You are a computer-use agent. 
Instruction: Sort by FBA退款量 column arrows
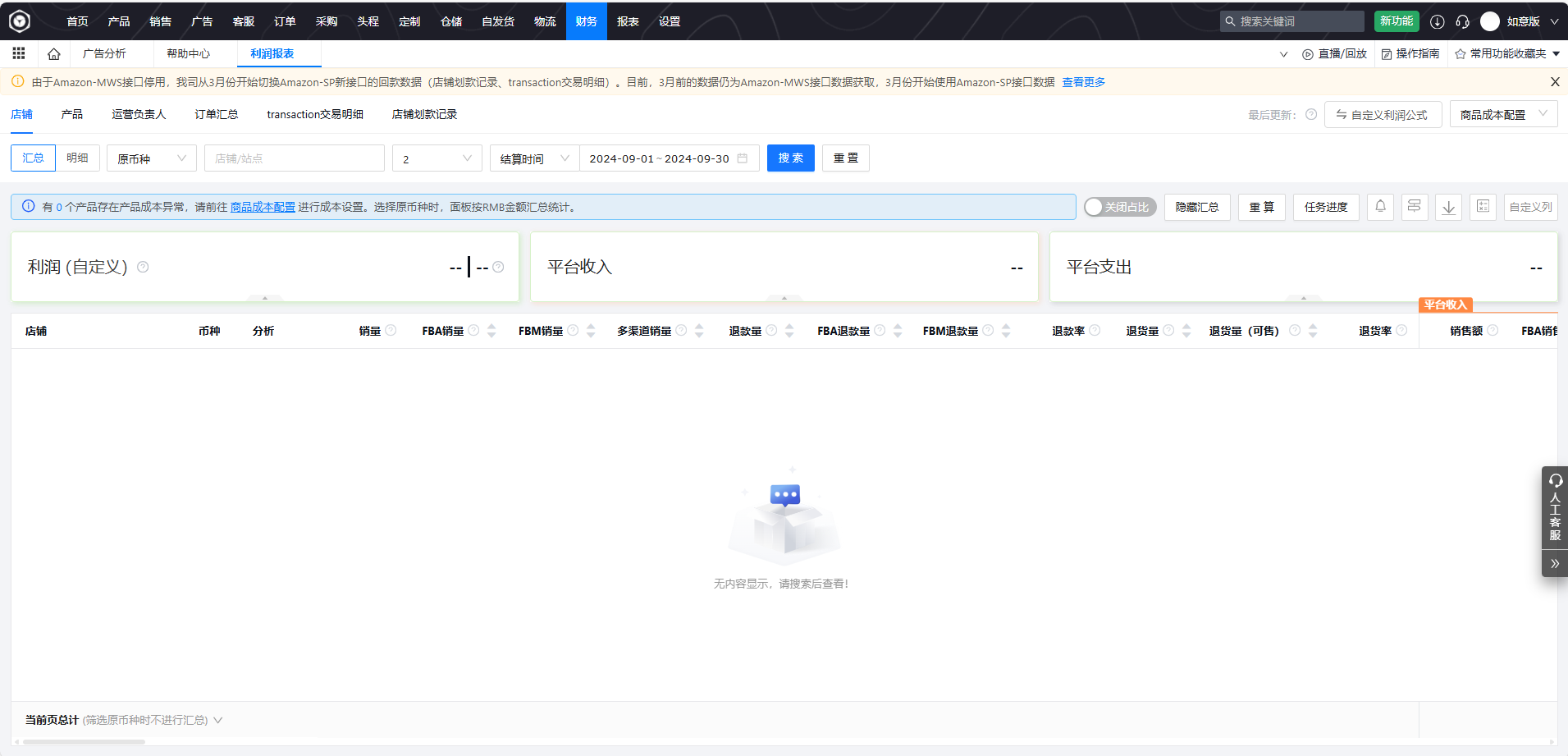(898, 331)
